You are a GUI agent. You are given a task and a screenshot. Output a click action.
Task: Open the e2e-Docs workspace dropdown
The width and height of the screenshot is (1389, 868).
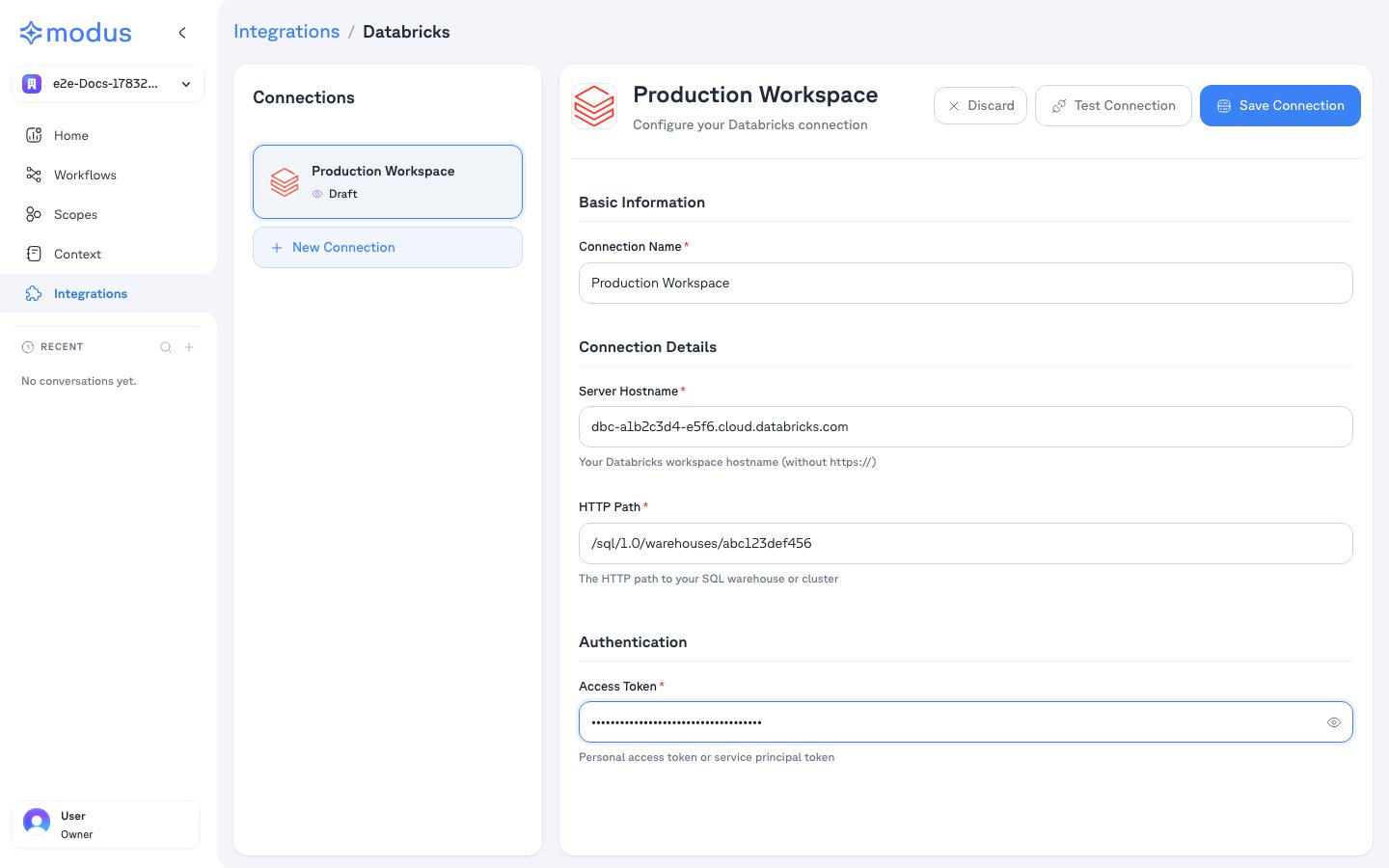tap(108, 84)
